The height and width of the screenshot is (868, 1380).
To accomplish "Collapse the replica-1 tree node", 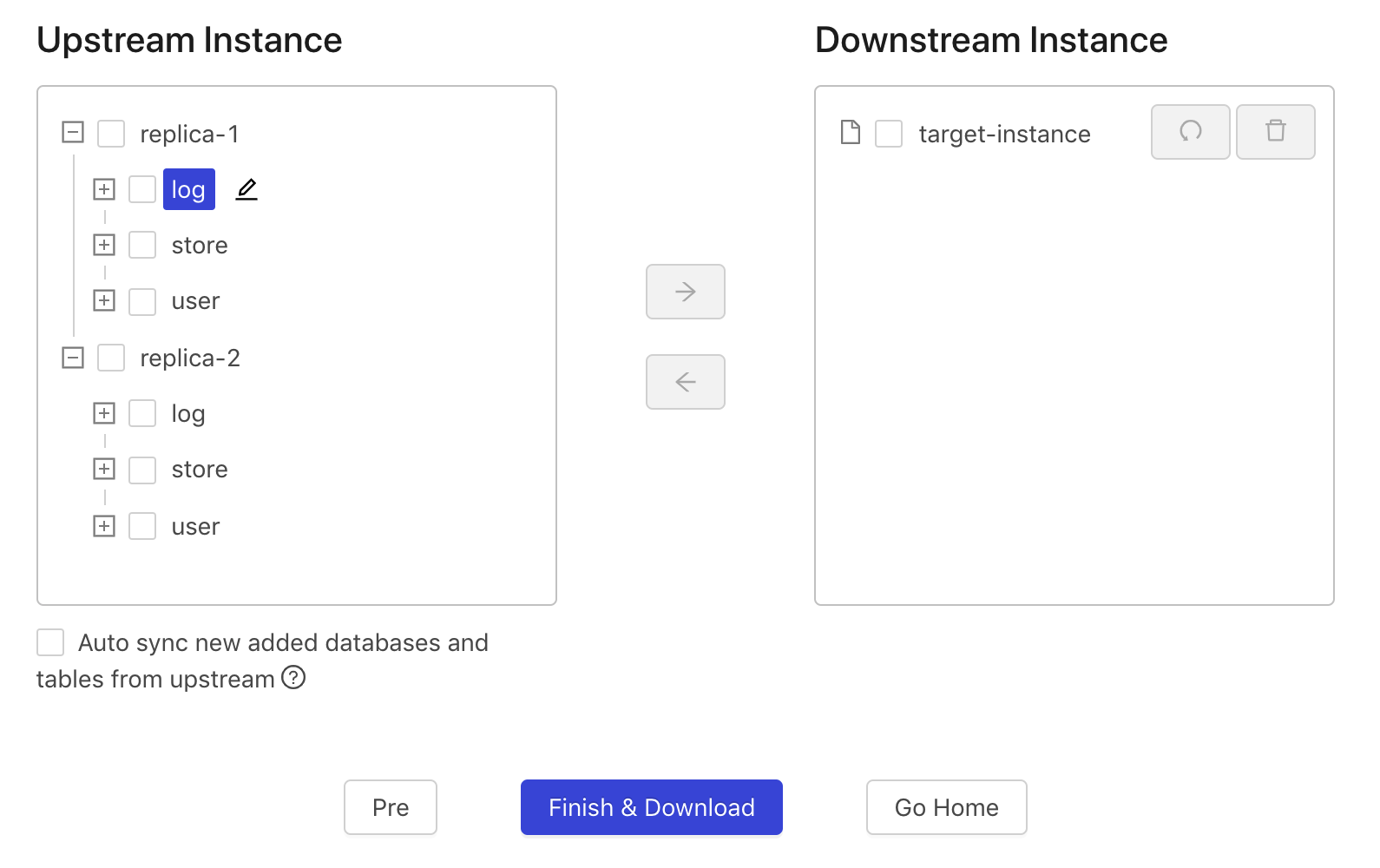I will coord(73,133).
